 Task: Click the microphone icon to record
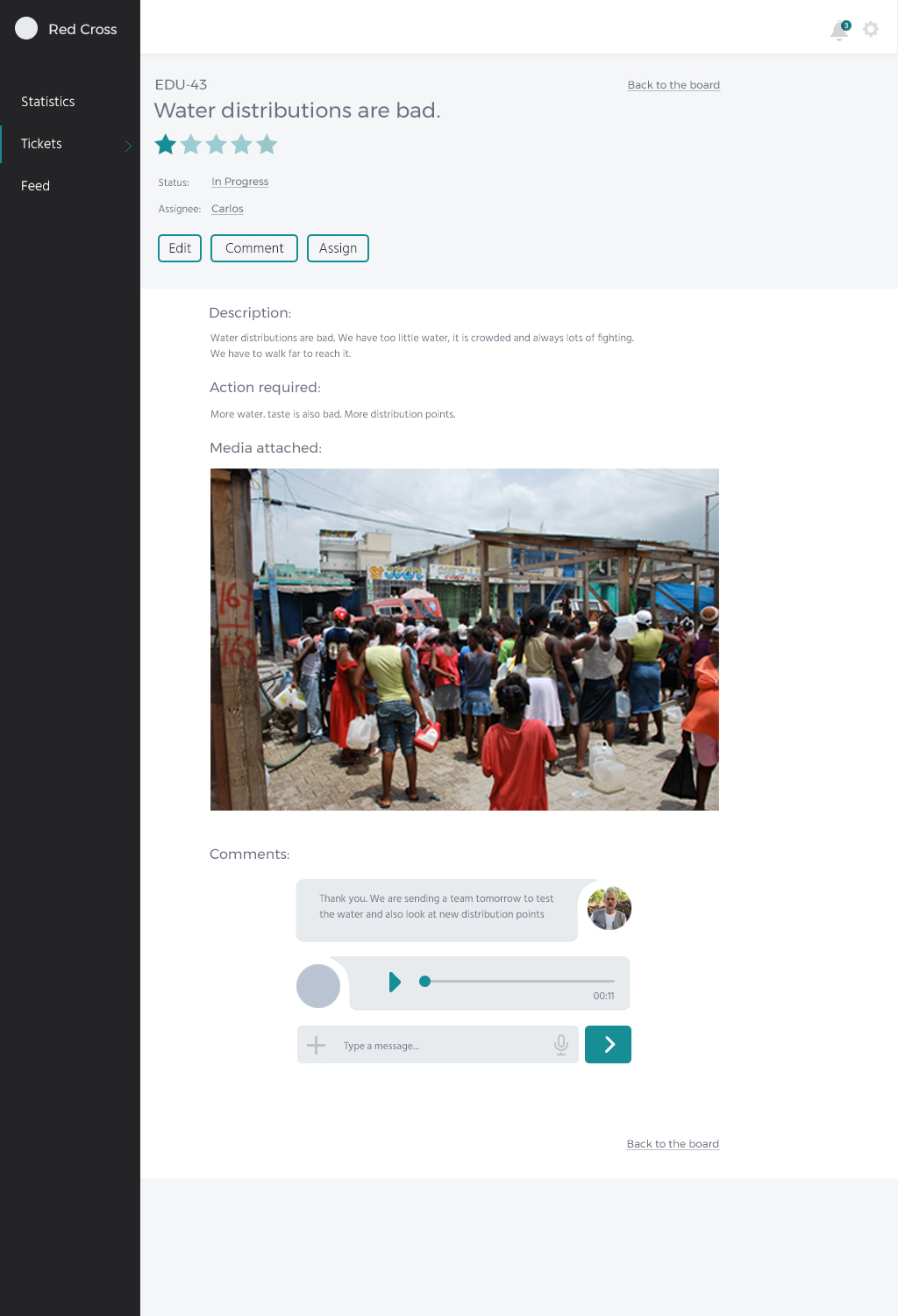(x=561, y=1045)
